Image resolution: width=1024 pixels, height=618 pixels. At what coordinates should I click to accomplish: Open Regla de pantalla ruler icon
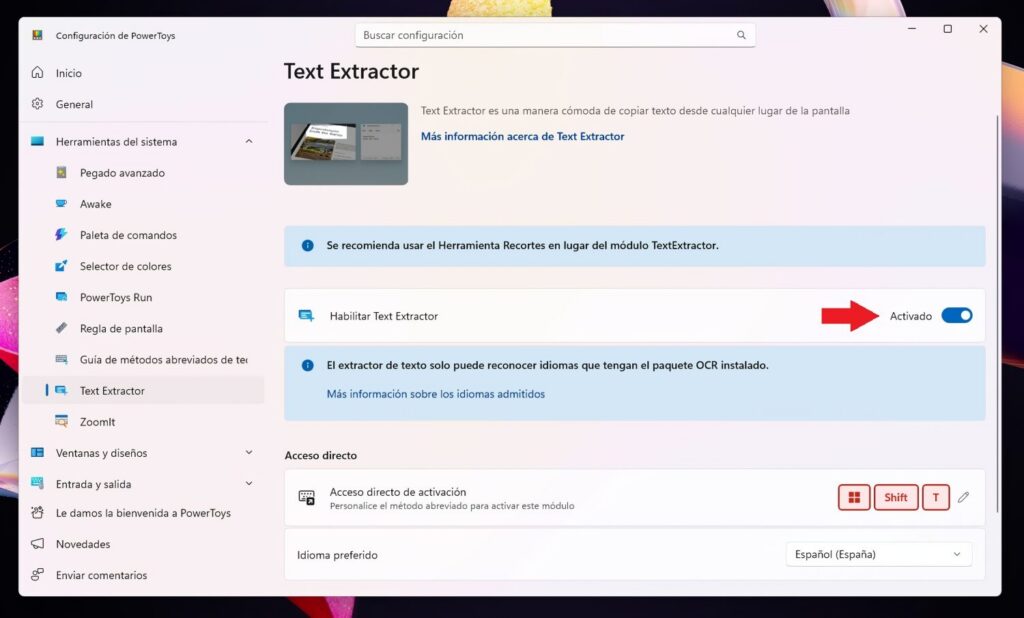pyautogui.click(x=61, y=328)
